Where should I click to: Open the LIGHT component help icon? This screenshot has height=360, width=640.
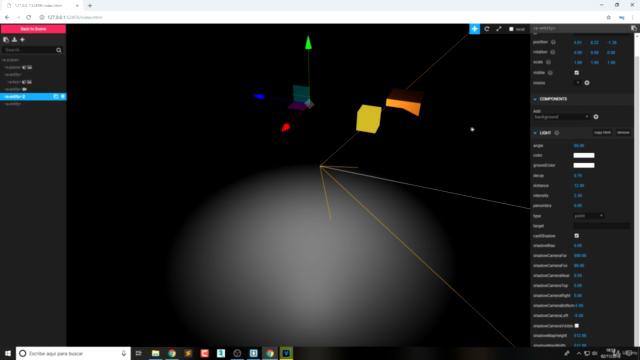tap(556, 133)
